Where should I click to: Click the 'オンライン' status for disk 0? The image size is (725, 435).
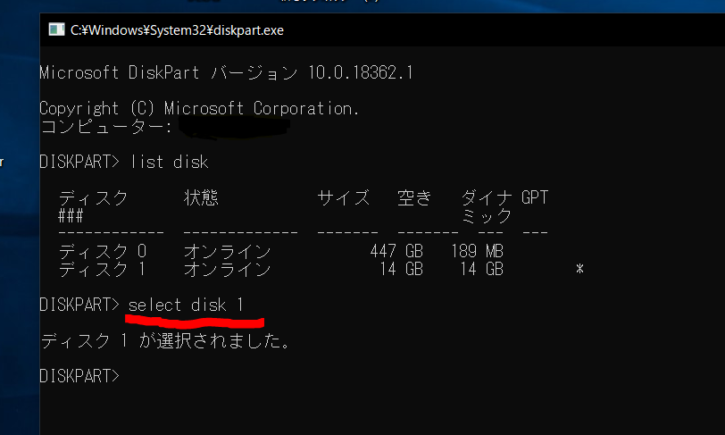click(x=227, y=251)
